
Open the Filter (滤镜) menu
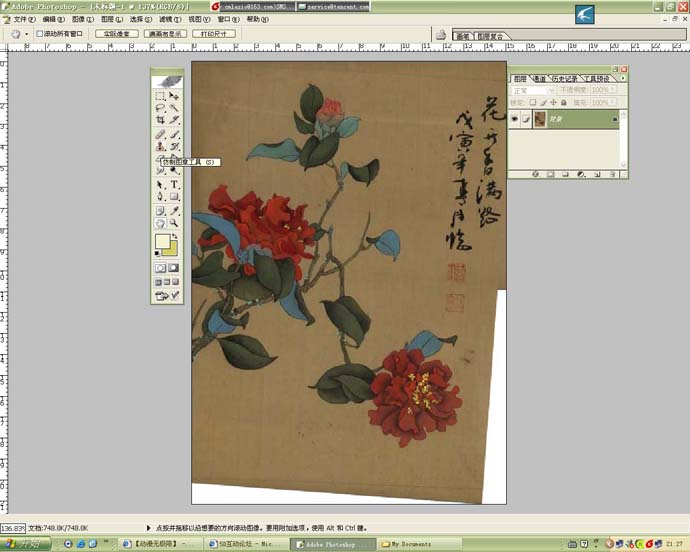170,19
